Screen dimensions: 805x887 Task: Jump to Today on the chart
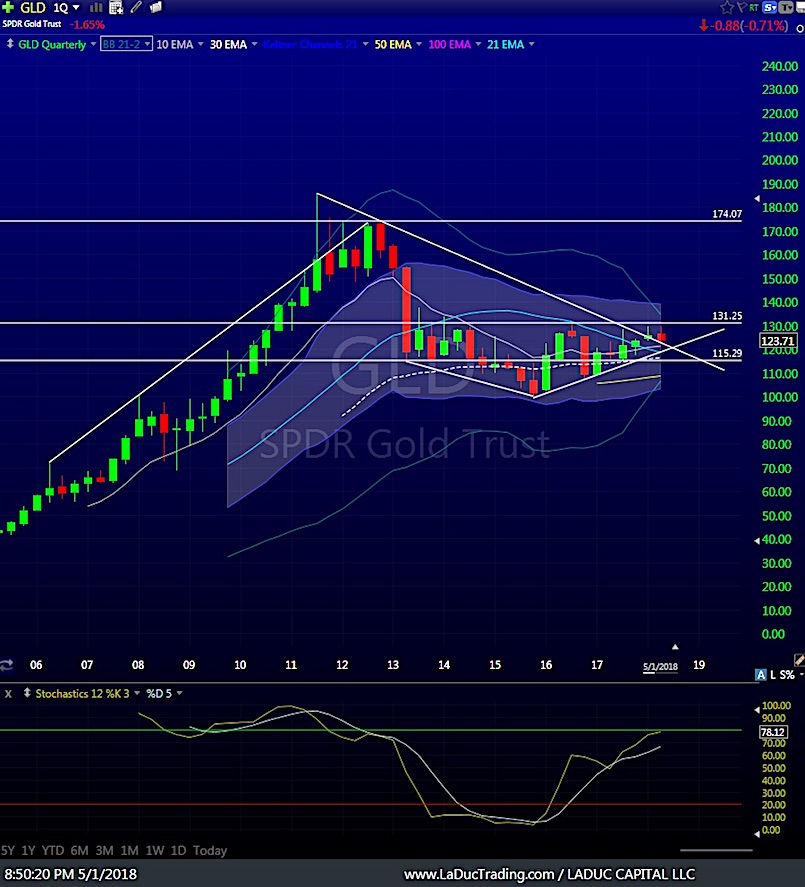click(210, 850)
